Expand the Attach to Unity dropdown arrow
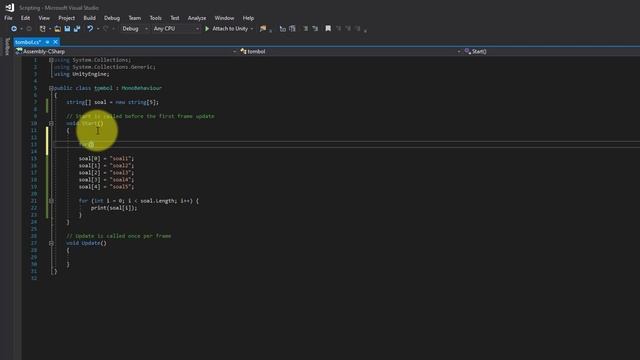This screenshot has height=360, width=640. click(252, 29)
